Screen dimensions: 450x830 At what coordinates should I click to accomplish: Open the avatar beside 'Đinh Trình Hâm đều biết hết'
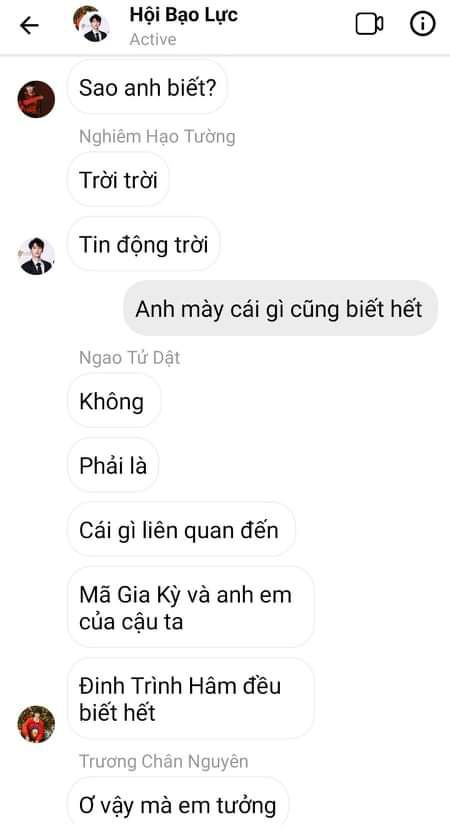(x=36, y=724)
